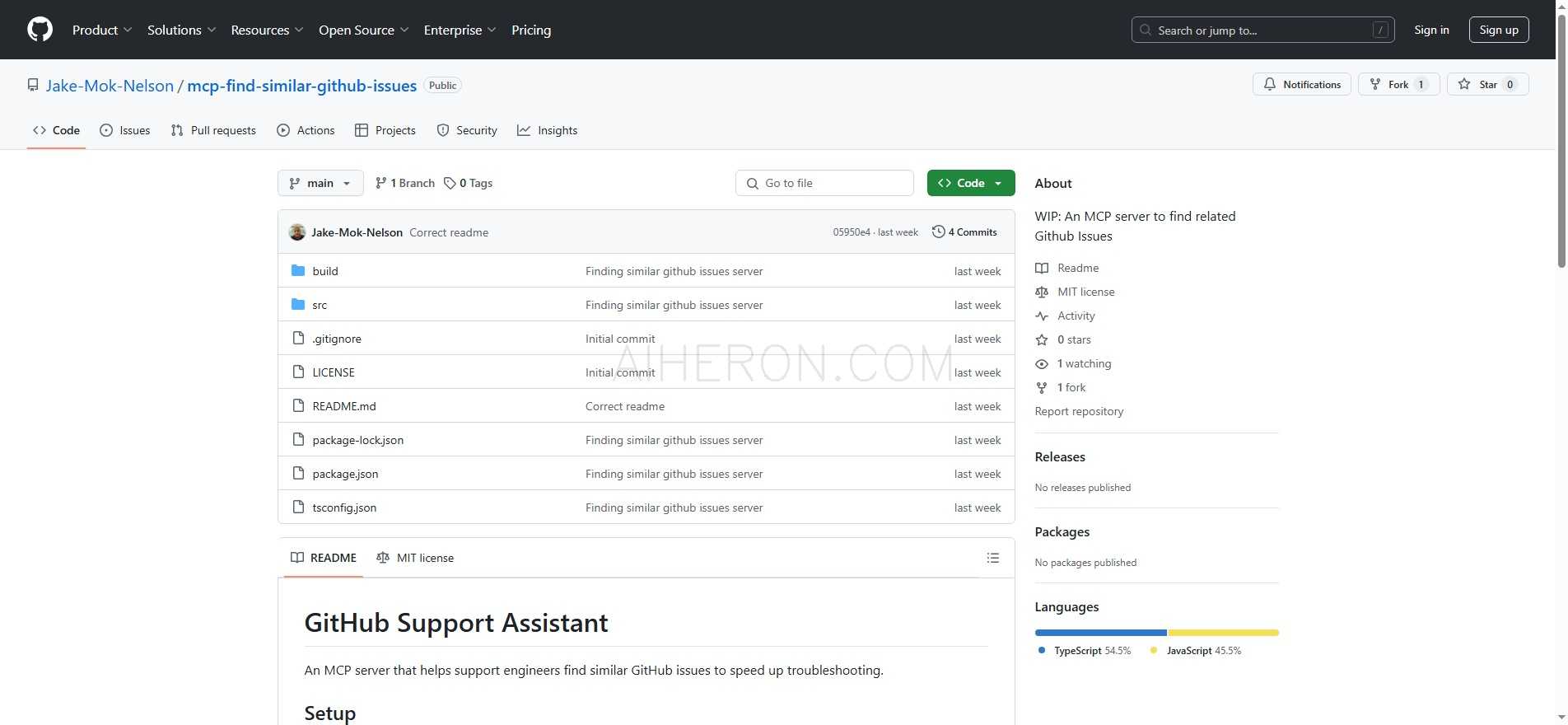Click the history clock icon by 4 Commits

[938, 232]
